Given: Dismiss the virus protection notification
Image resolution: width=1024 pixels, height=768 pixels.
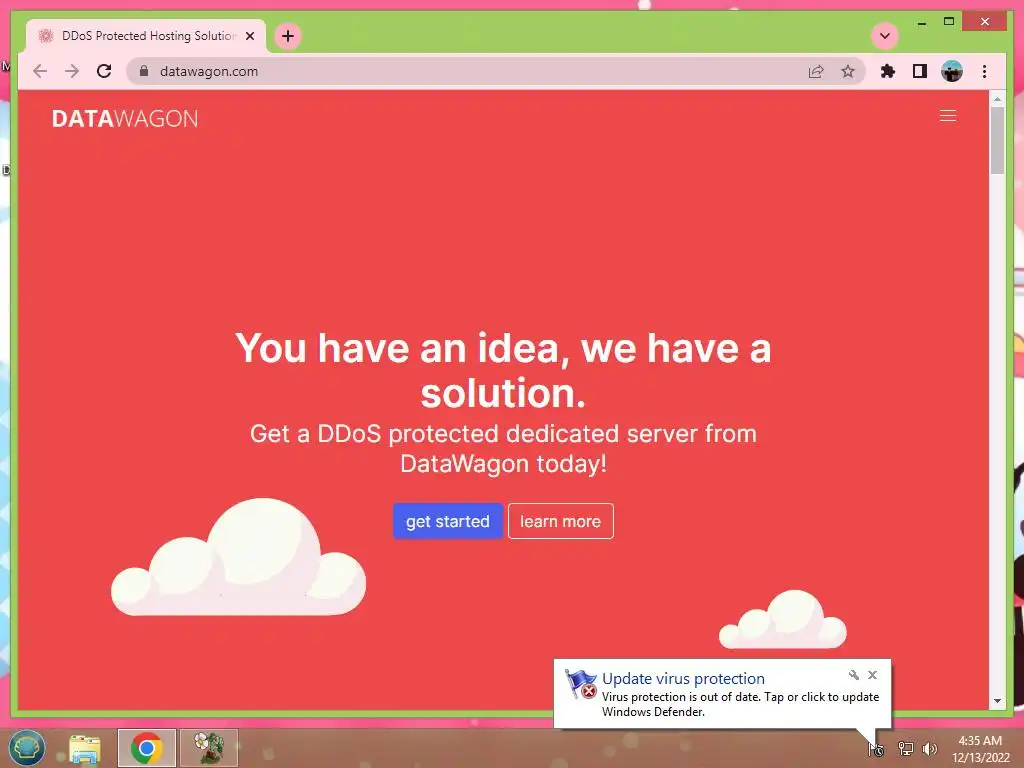Looking at the screenshot, I should click(872, 675).
